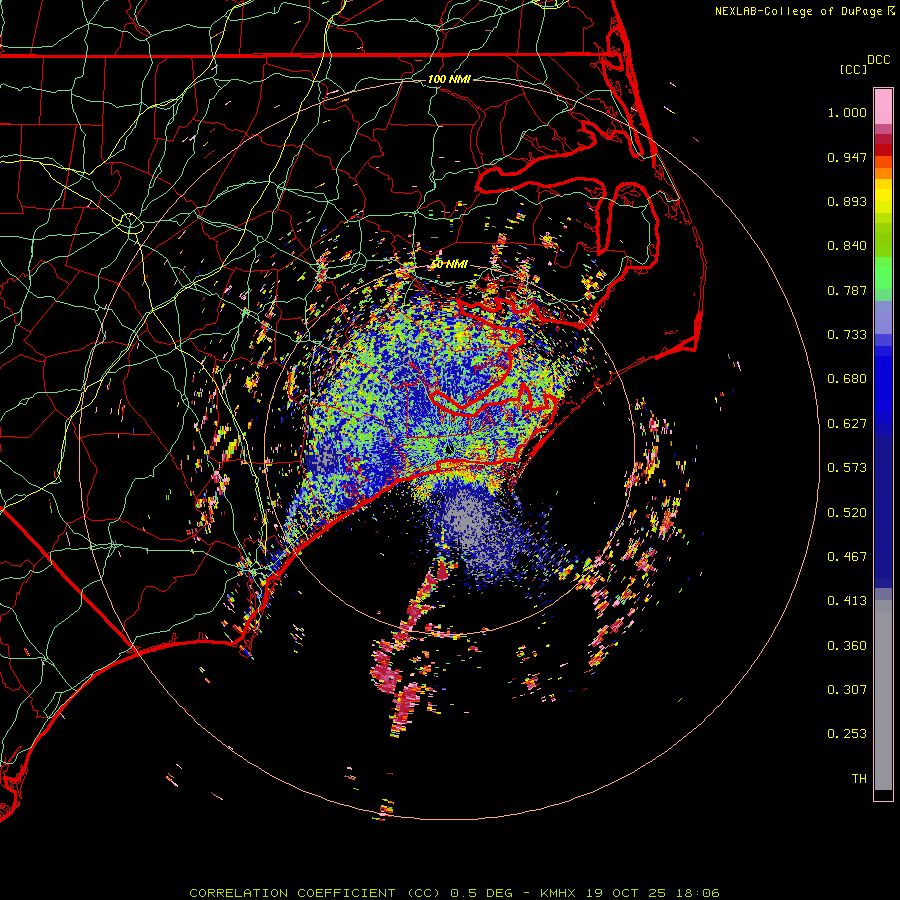Screen dimensions: 900x900
Task: Select the 0.840 scale value
Action: (x=847, y=246)
